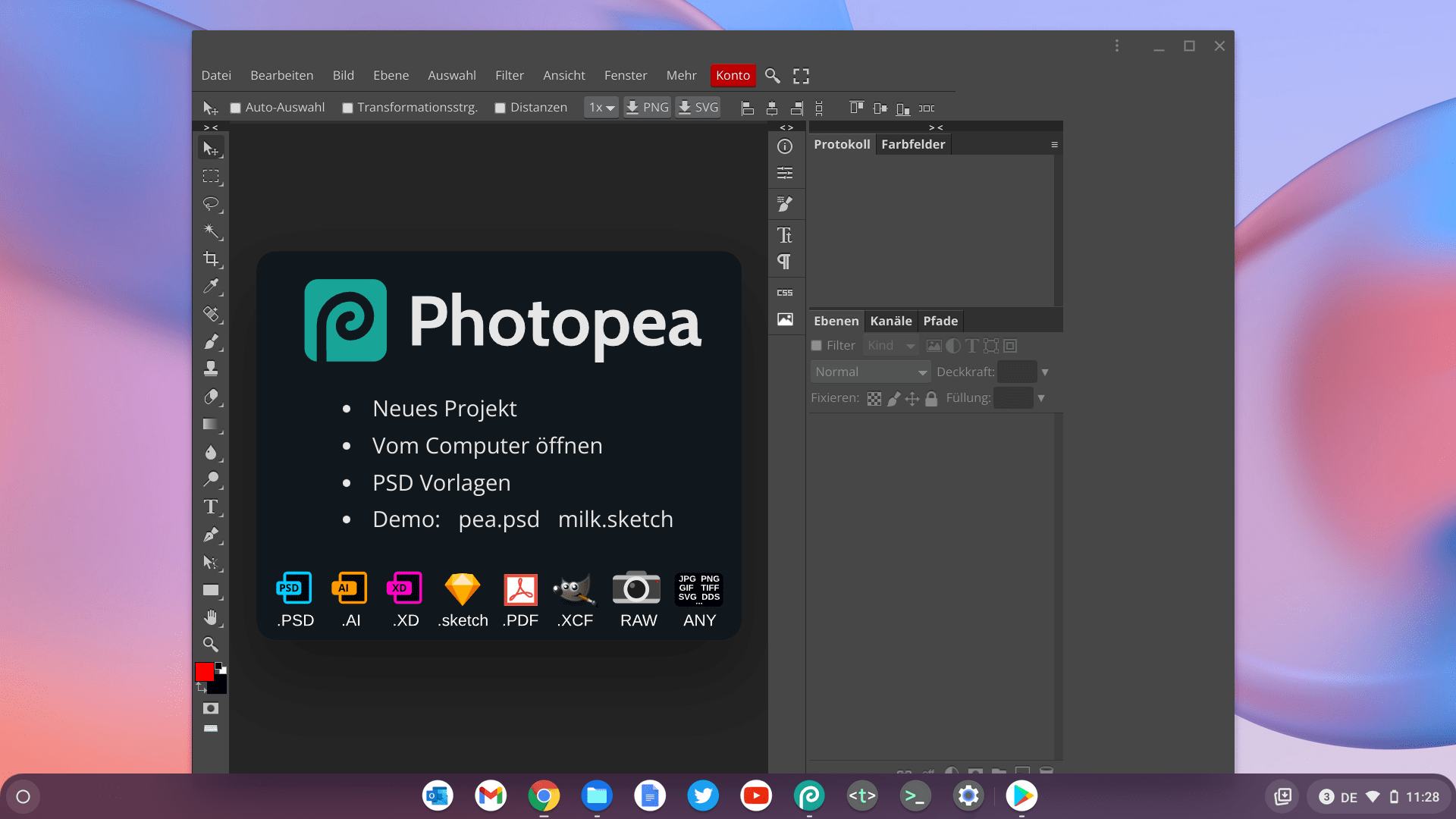Open the Datei menu
Image resolution: width=1456 pixels, height=819 pixels.
216,75
